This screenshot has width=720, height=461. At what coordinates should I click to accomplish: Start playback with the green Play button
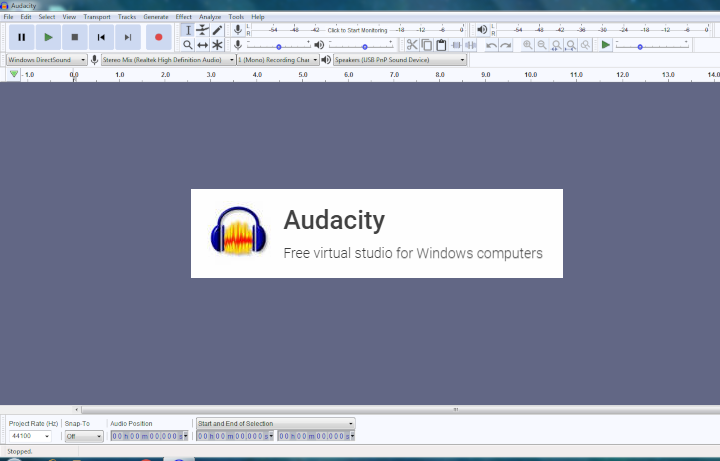48,37
